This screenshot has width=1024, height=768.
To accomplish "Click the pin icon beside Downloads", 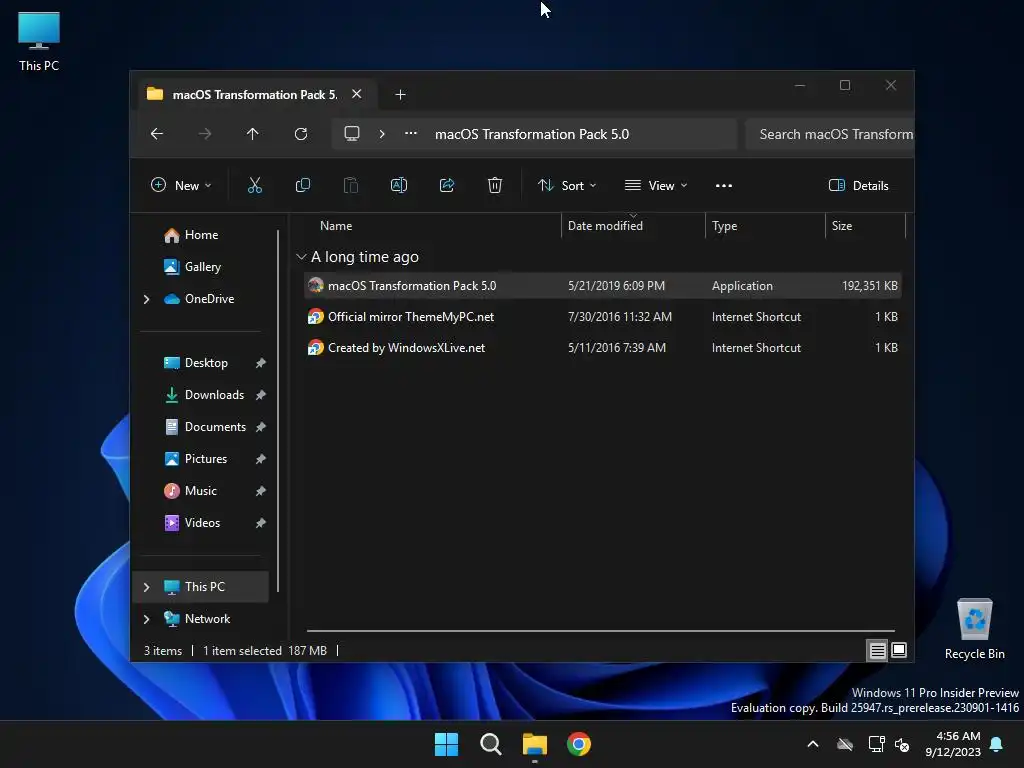I will [x=261, y=395].
